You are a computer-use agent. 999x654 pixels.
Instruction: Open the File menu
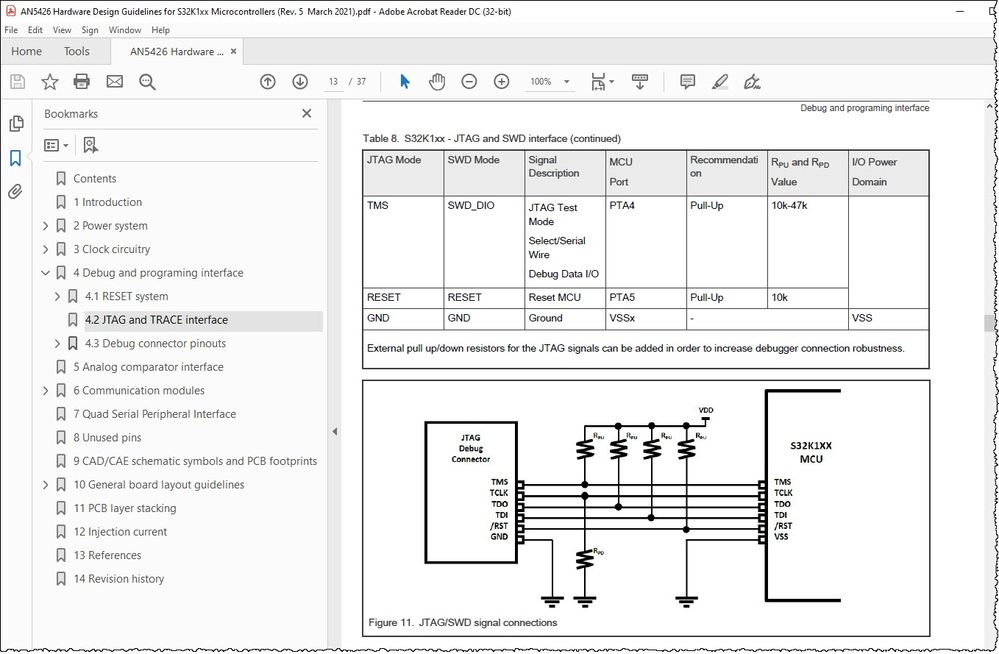11,30
